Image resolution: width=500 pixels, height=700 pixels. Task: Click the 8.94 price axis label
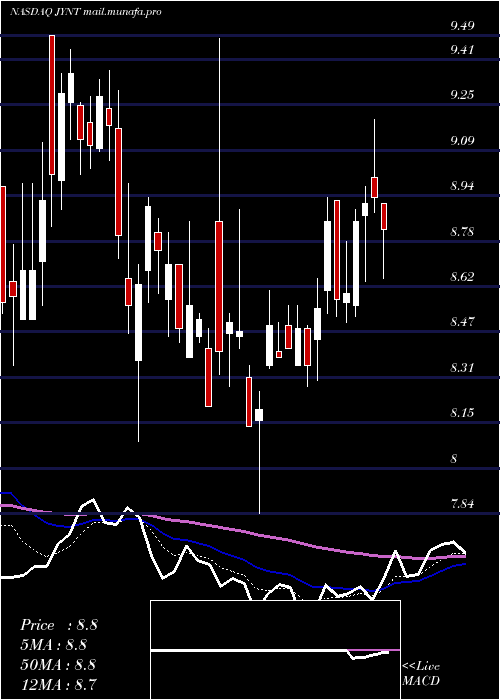462,186
